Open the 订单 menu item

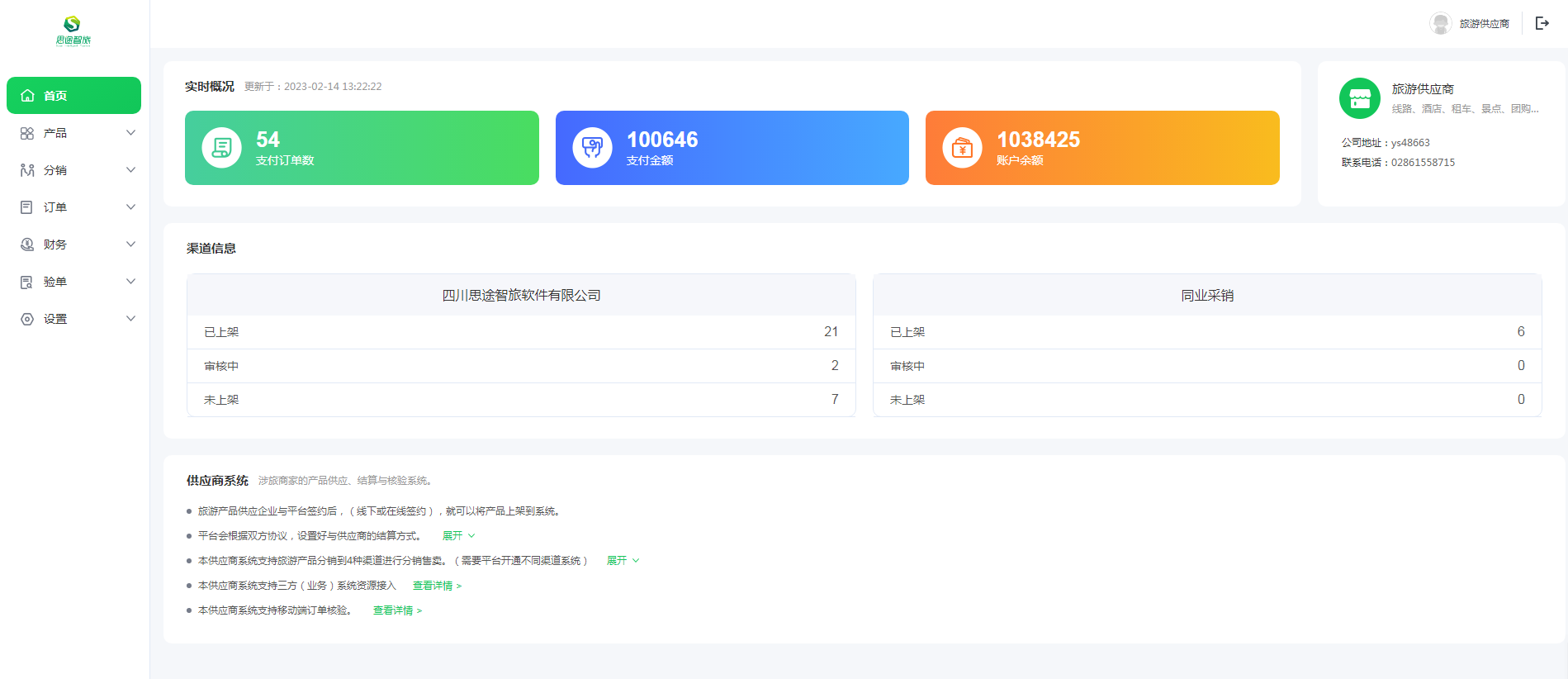click(55, 207)
